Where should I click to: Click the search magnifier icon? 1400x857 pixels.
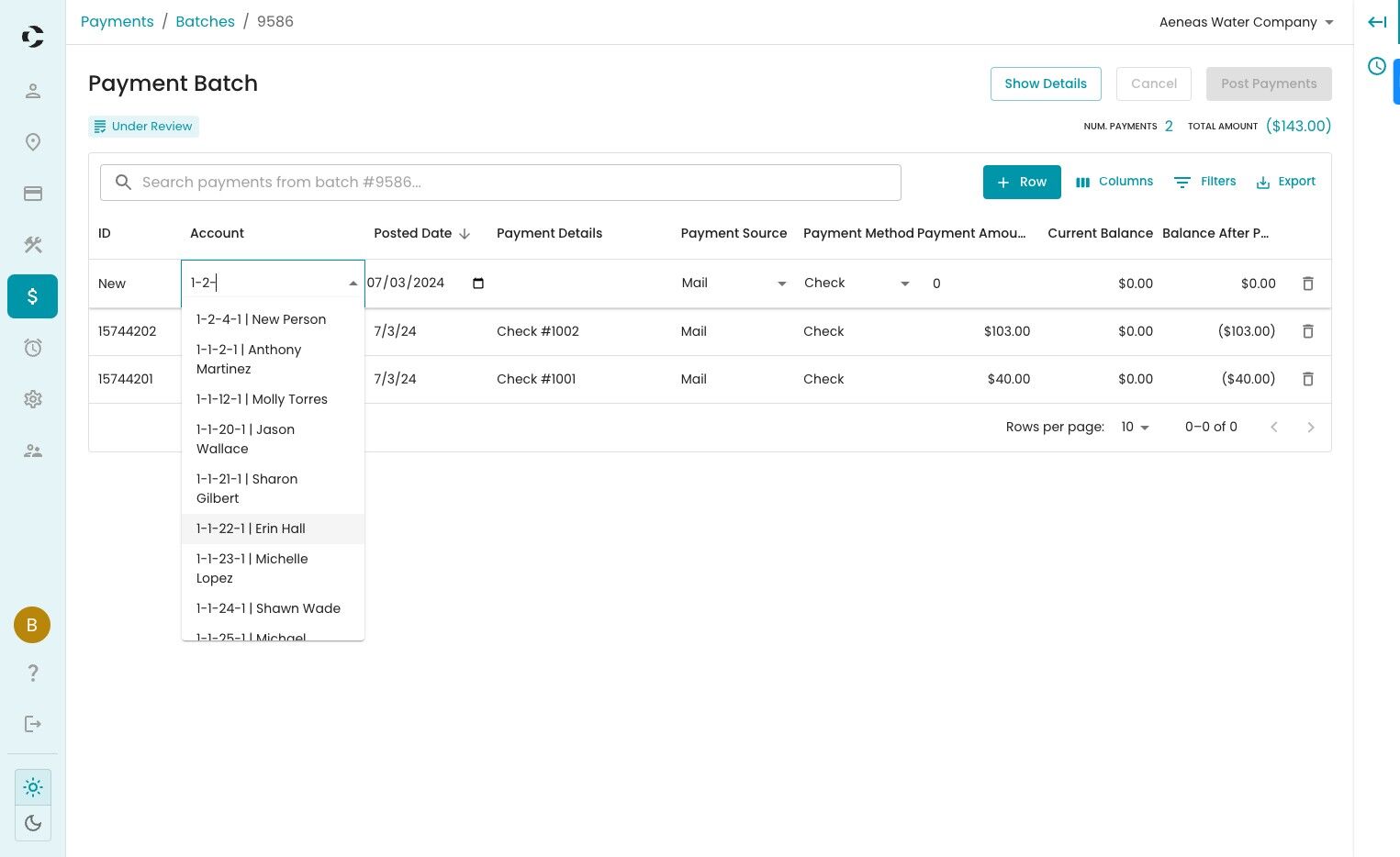click(x=123, y=183)
